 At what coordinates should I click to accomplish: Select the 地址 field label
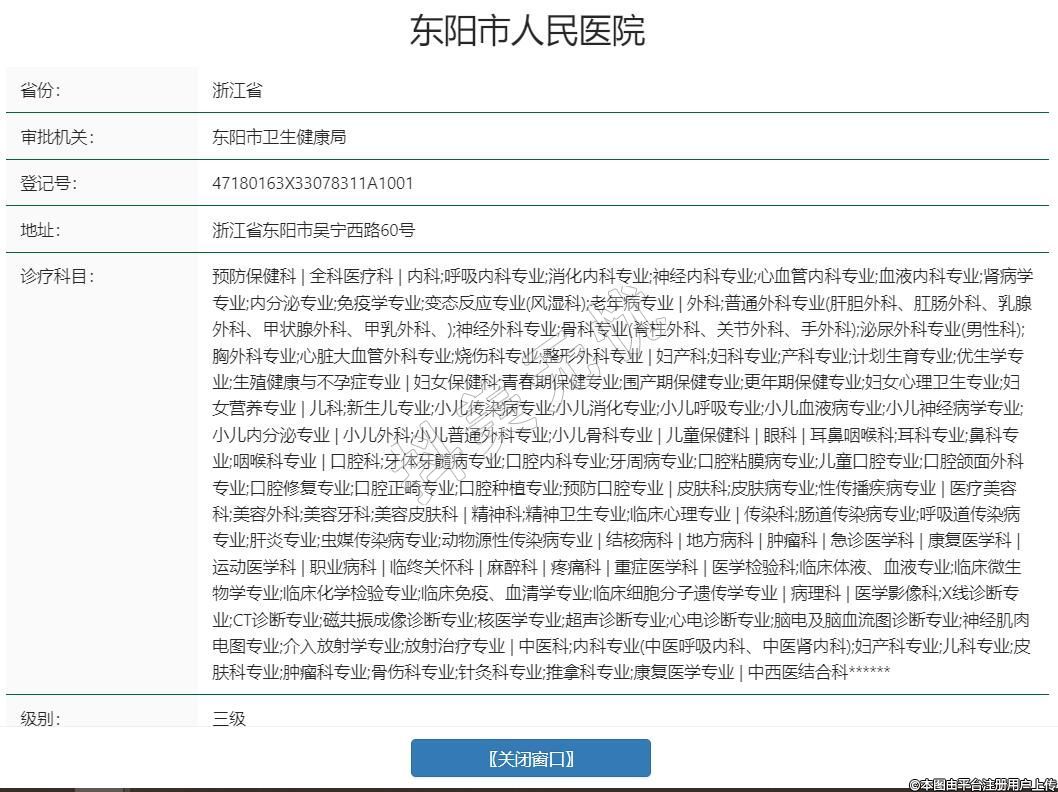tap(40, 230)
